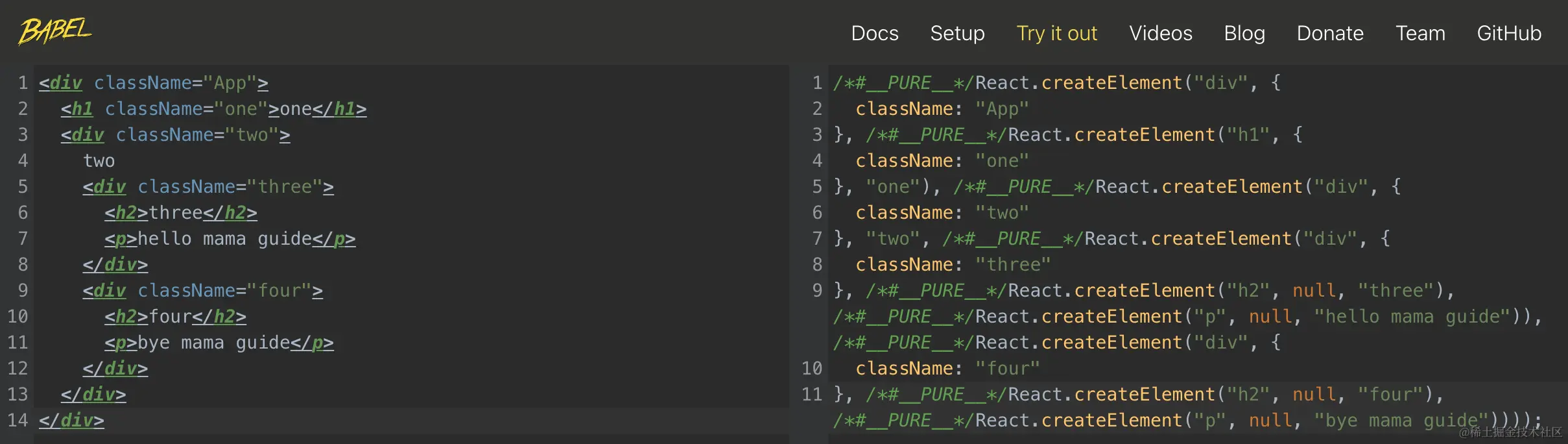Click the div className="three" opening tag
1568x444 pixels.
coord(208,187)
